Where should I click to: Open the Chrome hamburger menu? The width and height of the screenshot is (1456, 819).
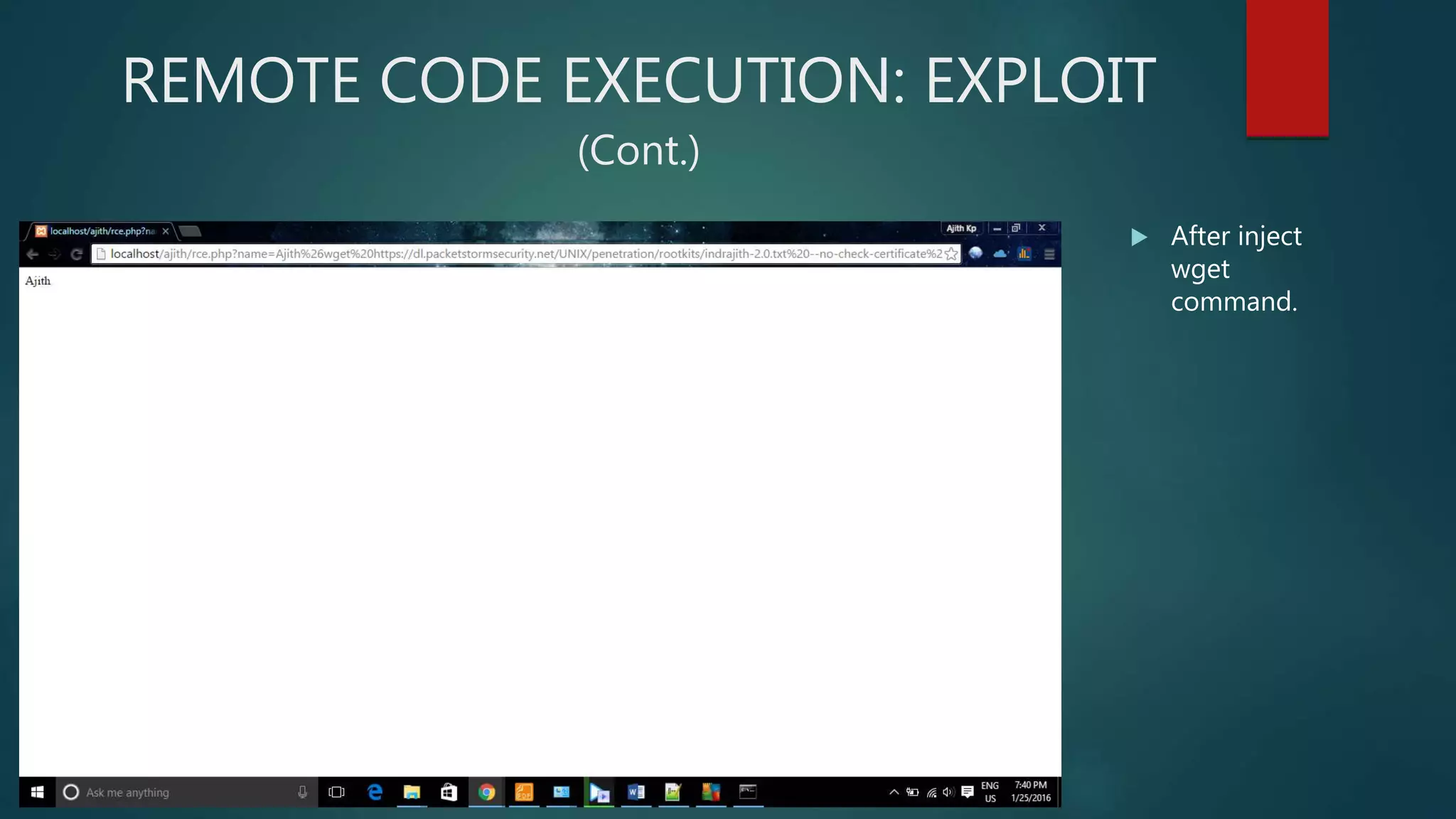[x=1049, y=254]
